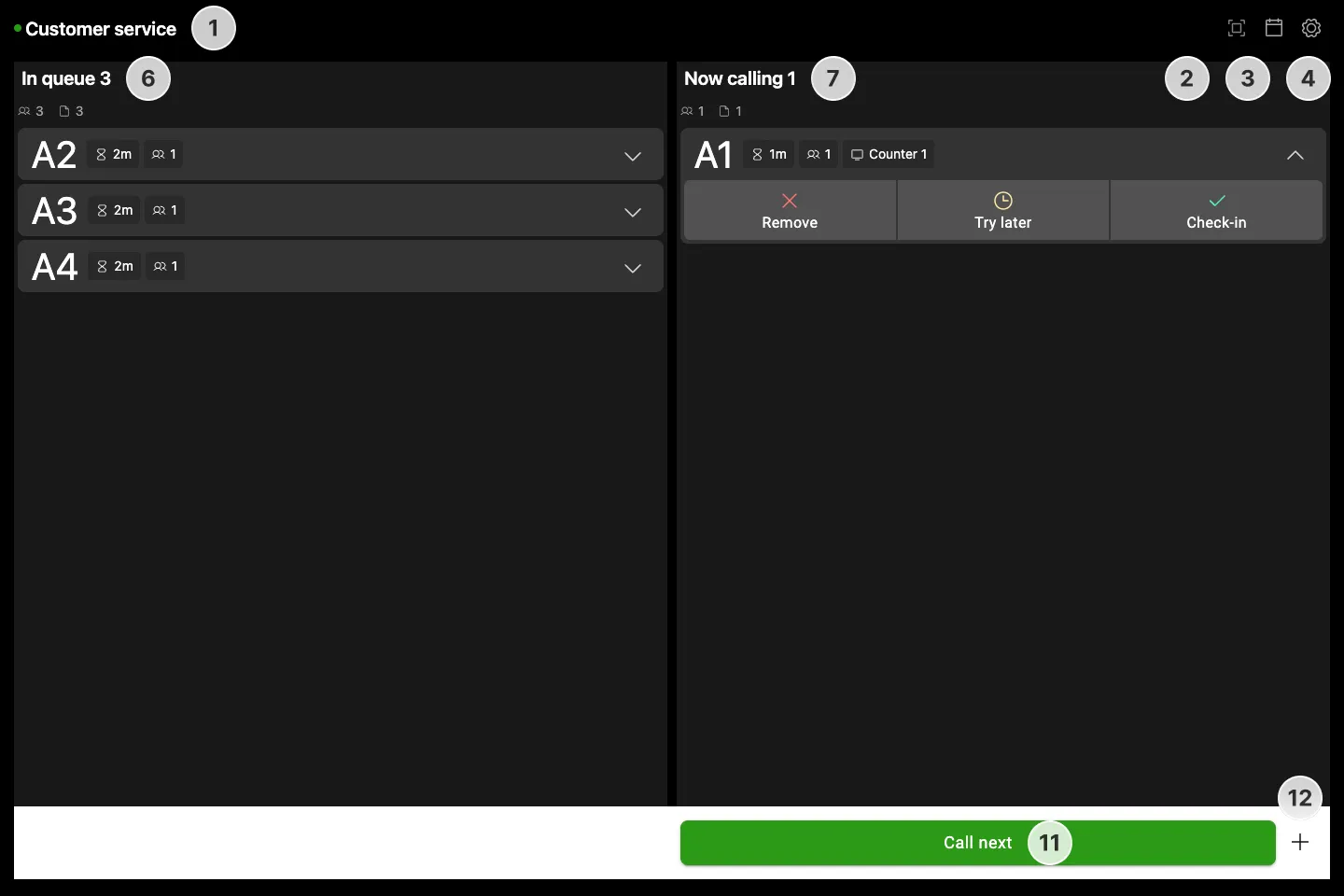Click the people count badge on A4
1344x896 pixels.
point(165,266)
